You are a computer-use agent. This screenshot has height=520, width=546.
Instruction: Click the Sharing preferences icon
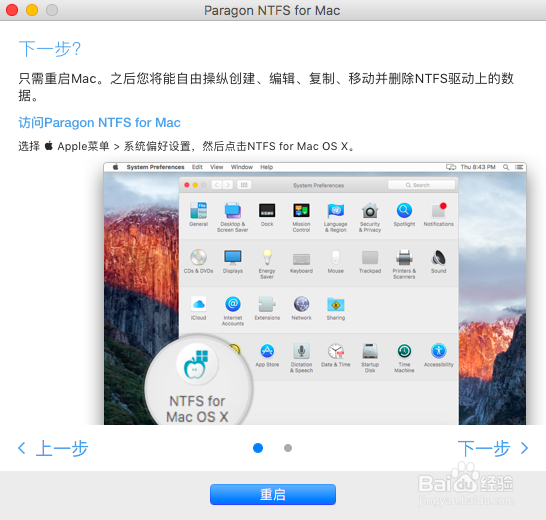click(336, 304)
